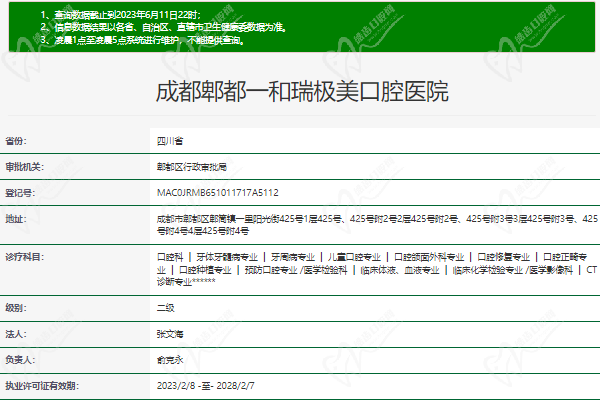Click the 牙体牙髓病专业 entry
This screenshot has height=400, width=600.
(227, 257)
